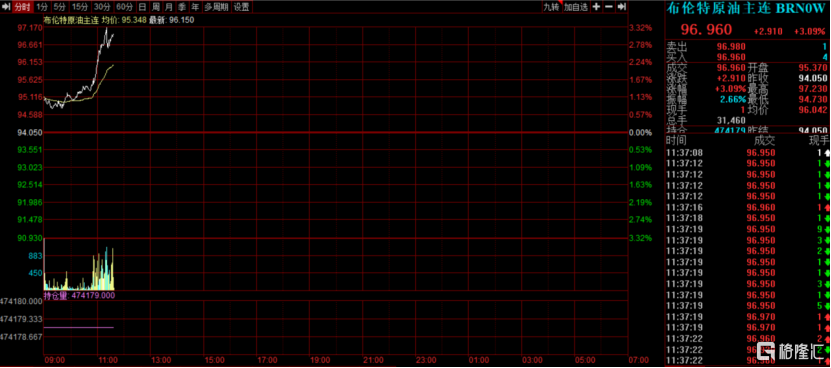Select the 30分 chart period
The image size is (831, 368).
102,7
